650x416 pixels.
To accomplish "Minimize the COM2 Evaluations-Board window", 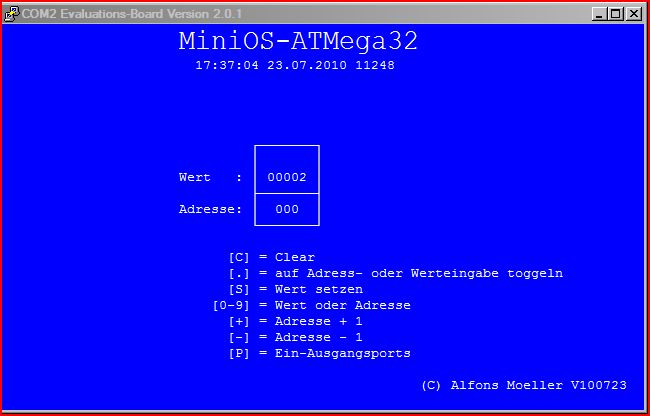I will pos(599,15).
